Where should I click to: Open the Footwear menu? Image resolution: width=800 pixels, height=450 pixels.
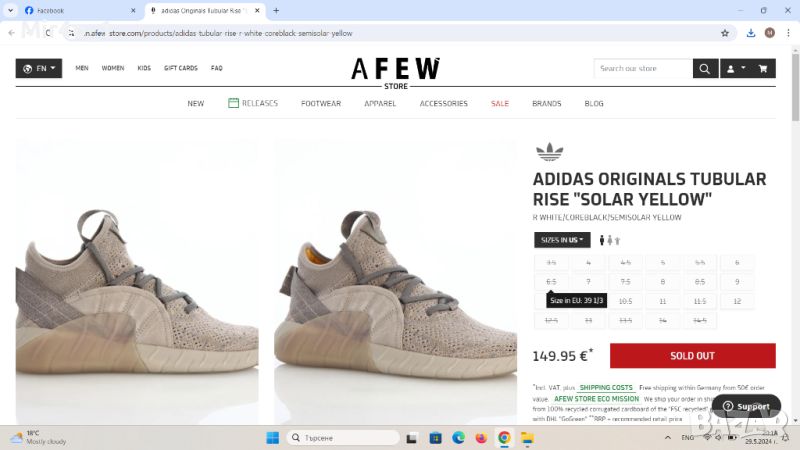point(321,104)
